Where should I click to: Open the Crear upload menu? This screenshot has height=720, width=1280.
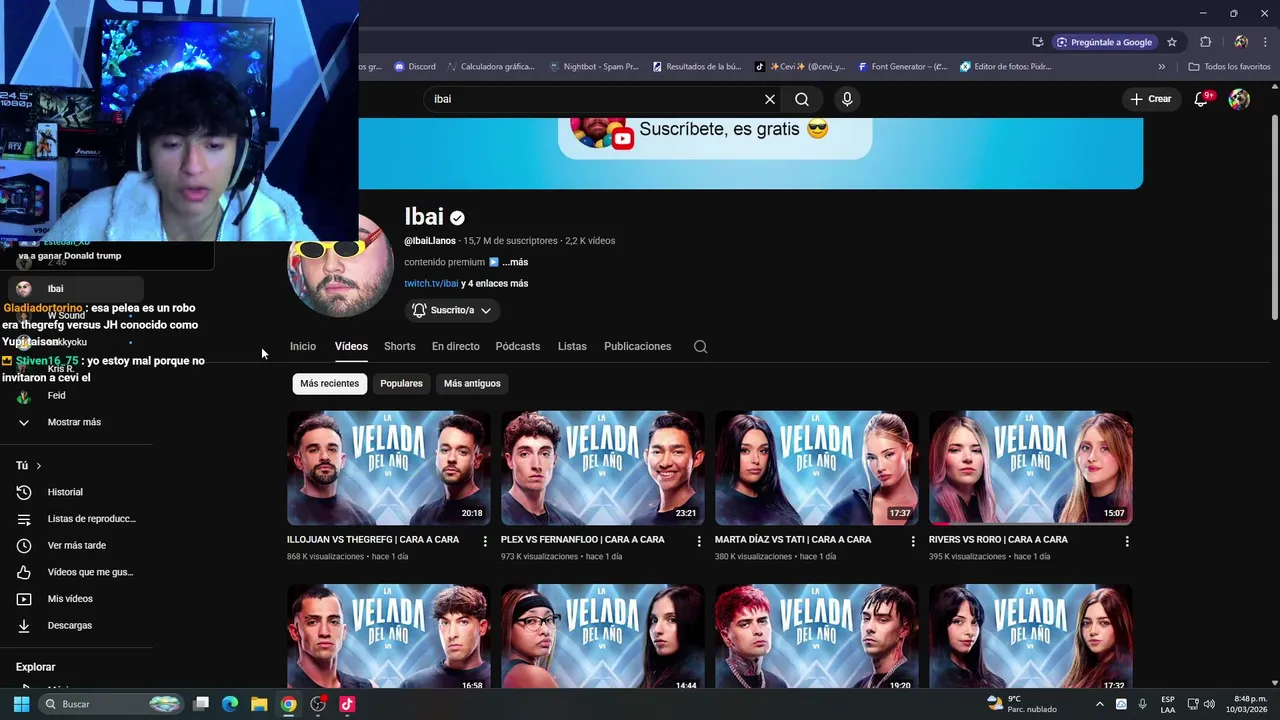point(1151,99)
